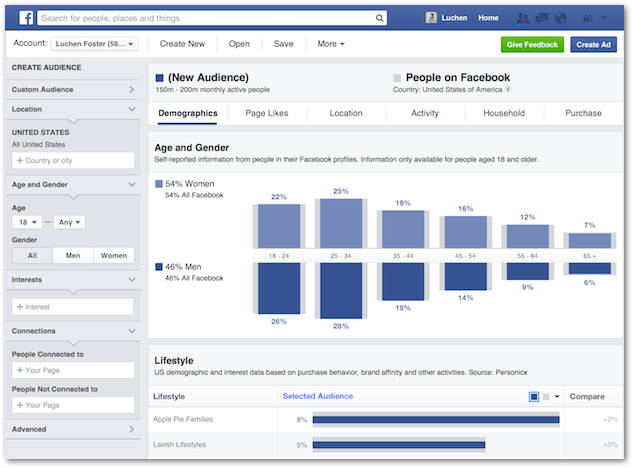The height and width of the screenshot is (468, 633).
Task: Click the Selected Audience column header
Action: click(x=318, y=397)
